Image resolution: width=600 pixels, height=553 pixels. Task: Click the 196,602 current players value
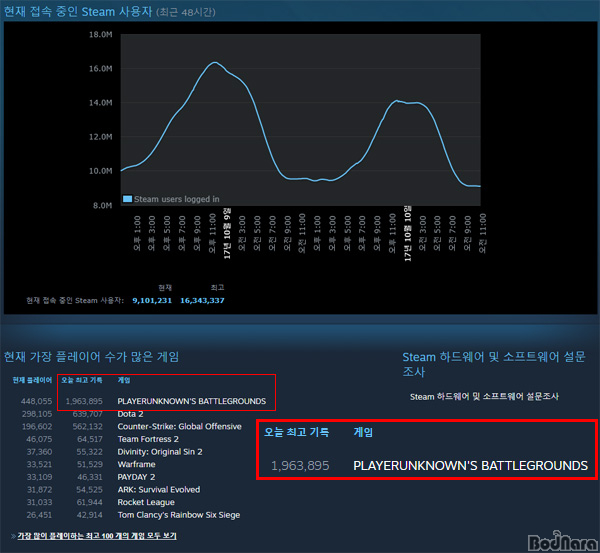point(37,427)
